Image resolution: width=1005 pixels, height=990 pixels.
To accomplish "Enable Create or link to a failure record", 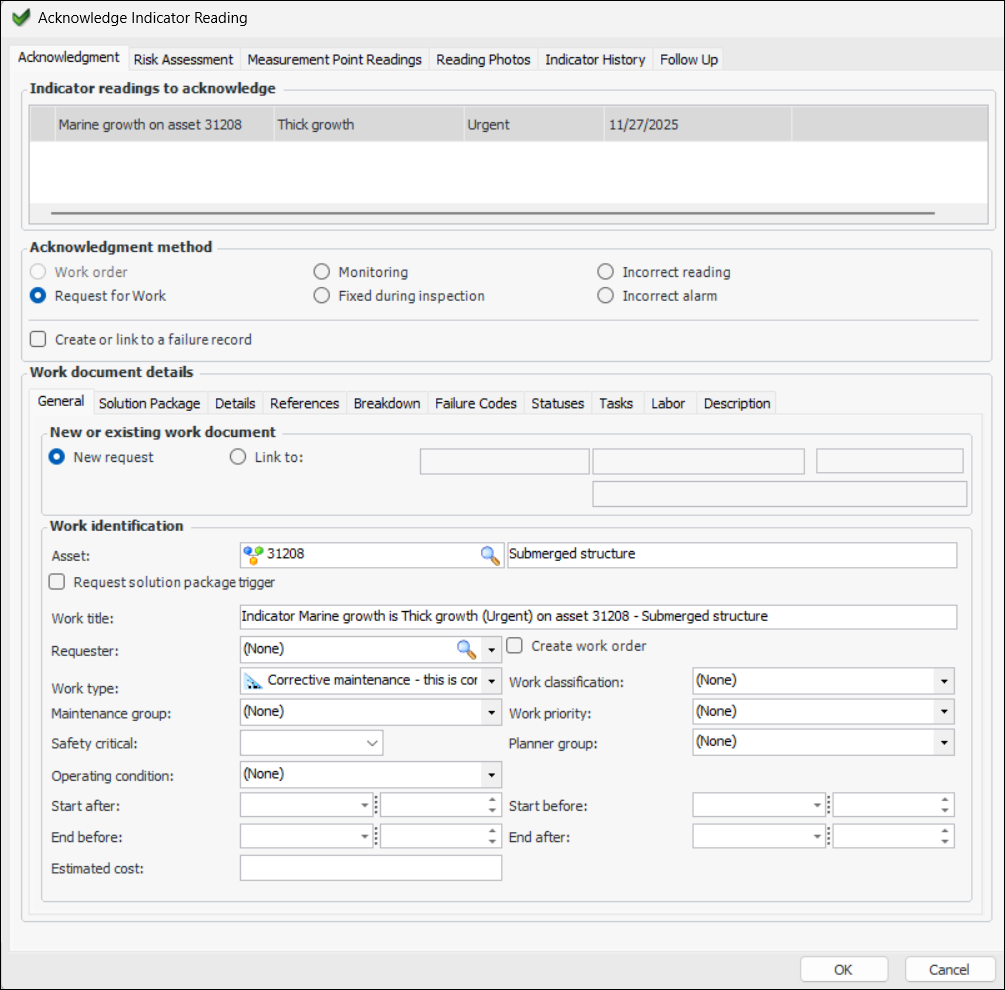I will click(39, 339).
